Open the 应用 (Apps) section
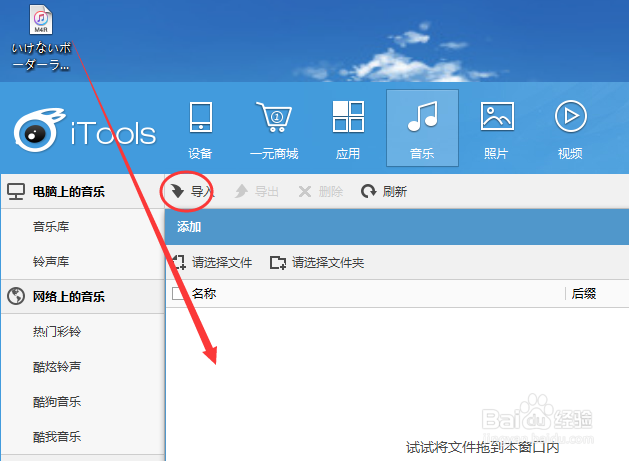629x461 pixels. tap(348, 130)
